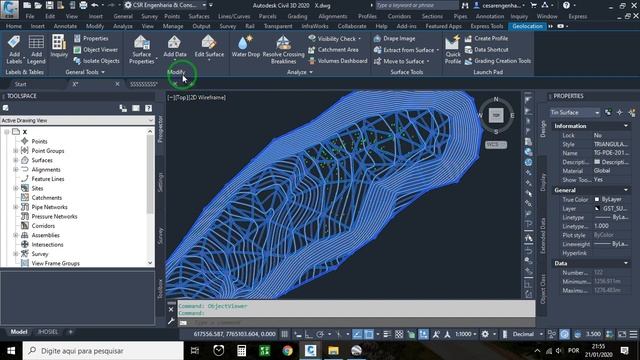Expand the Sites tree node
Screen dimensions: 640x360
[x=16, y=188]
